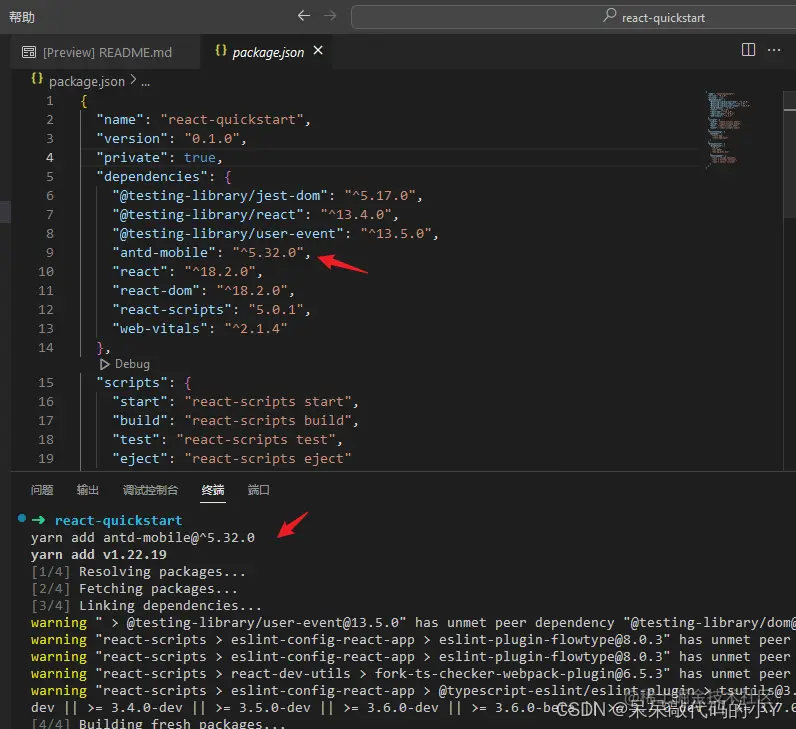Click the "@testing-library/jest-dom" key
The image size is (796, 729).
click(x=220, y=195)
